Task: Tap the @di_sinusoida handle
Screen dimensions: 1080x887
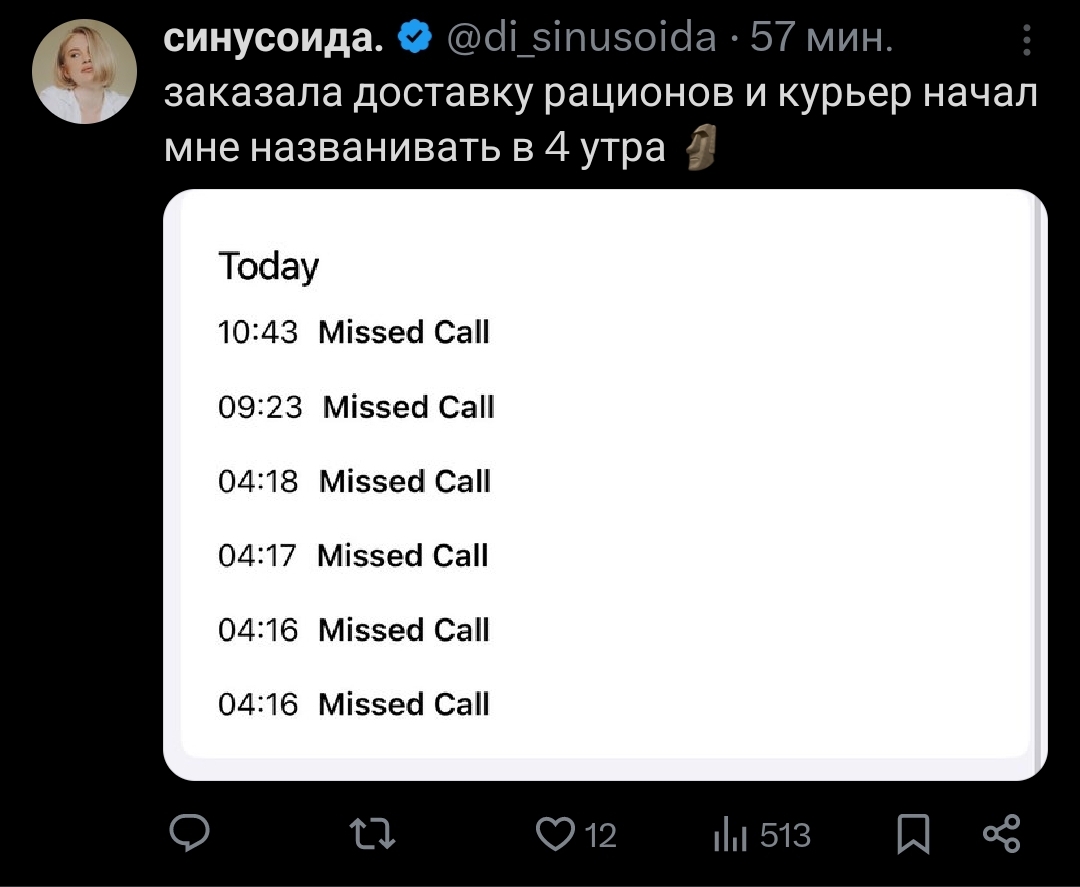Action: (x=582, y=37)
